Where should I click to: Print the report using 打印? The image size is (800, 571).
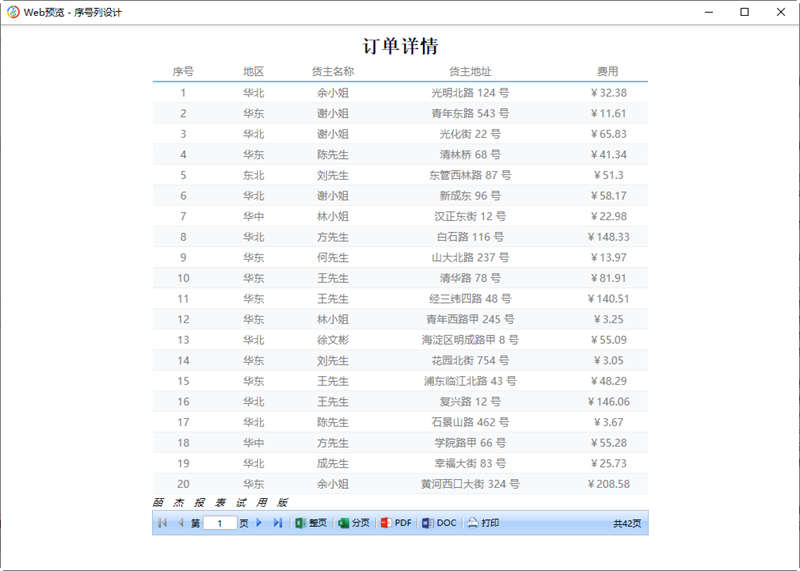pos(483,523)
